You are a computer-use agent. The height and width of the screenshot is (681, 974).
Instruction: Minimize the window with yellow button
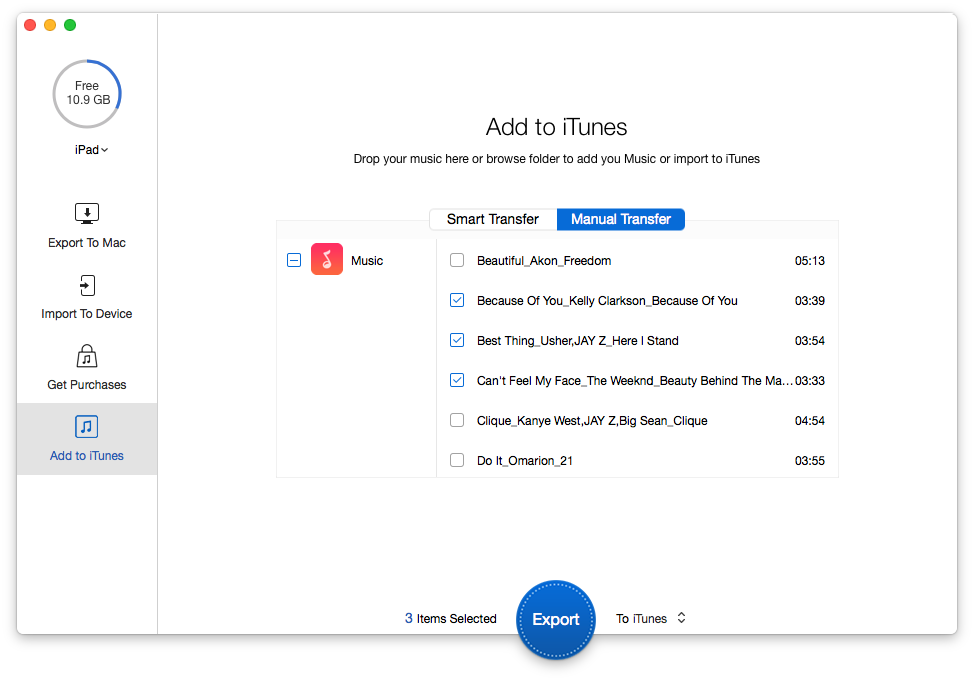(x=50, y=25)
